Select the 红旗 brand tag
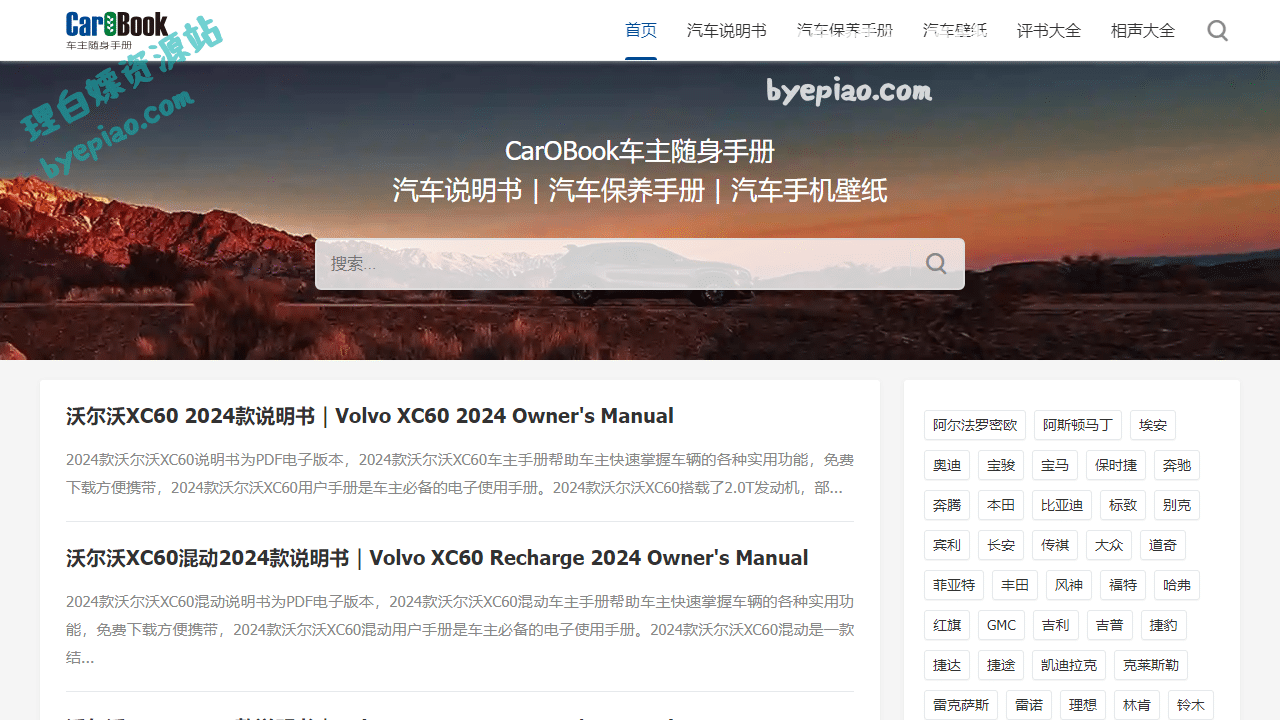This screenshot has width=1280, height=720. click(947, 625)
